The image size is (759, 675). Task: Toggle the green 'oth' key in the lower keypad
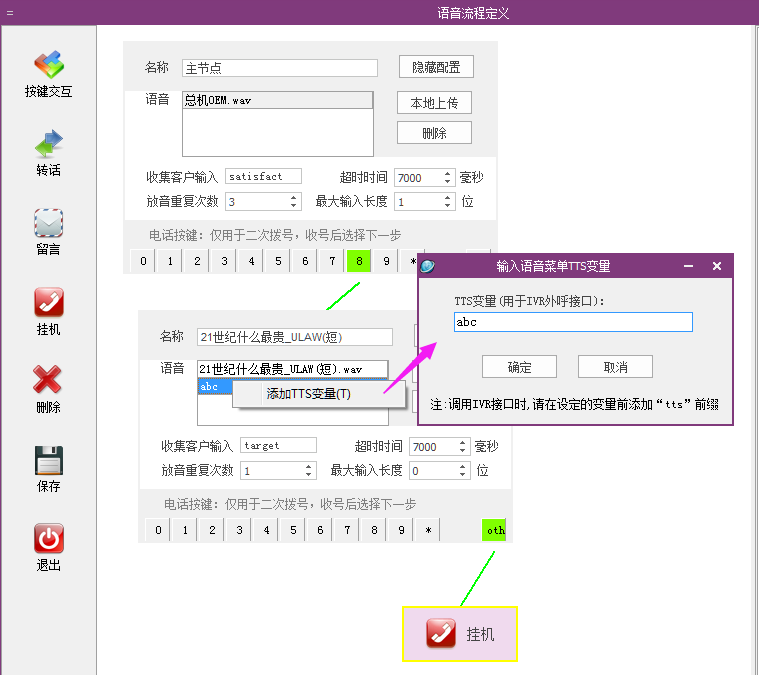(x=494, y=530)
